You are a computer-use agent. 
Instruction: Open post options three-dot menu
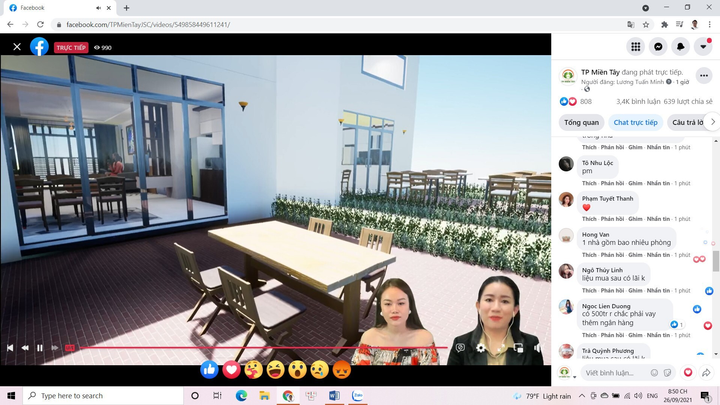click(x=704, y=76)
